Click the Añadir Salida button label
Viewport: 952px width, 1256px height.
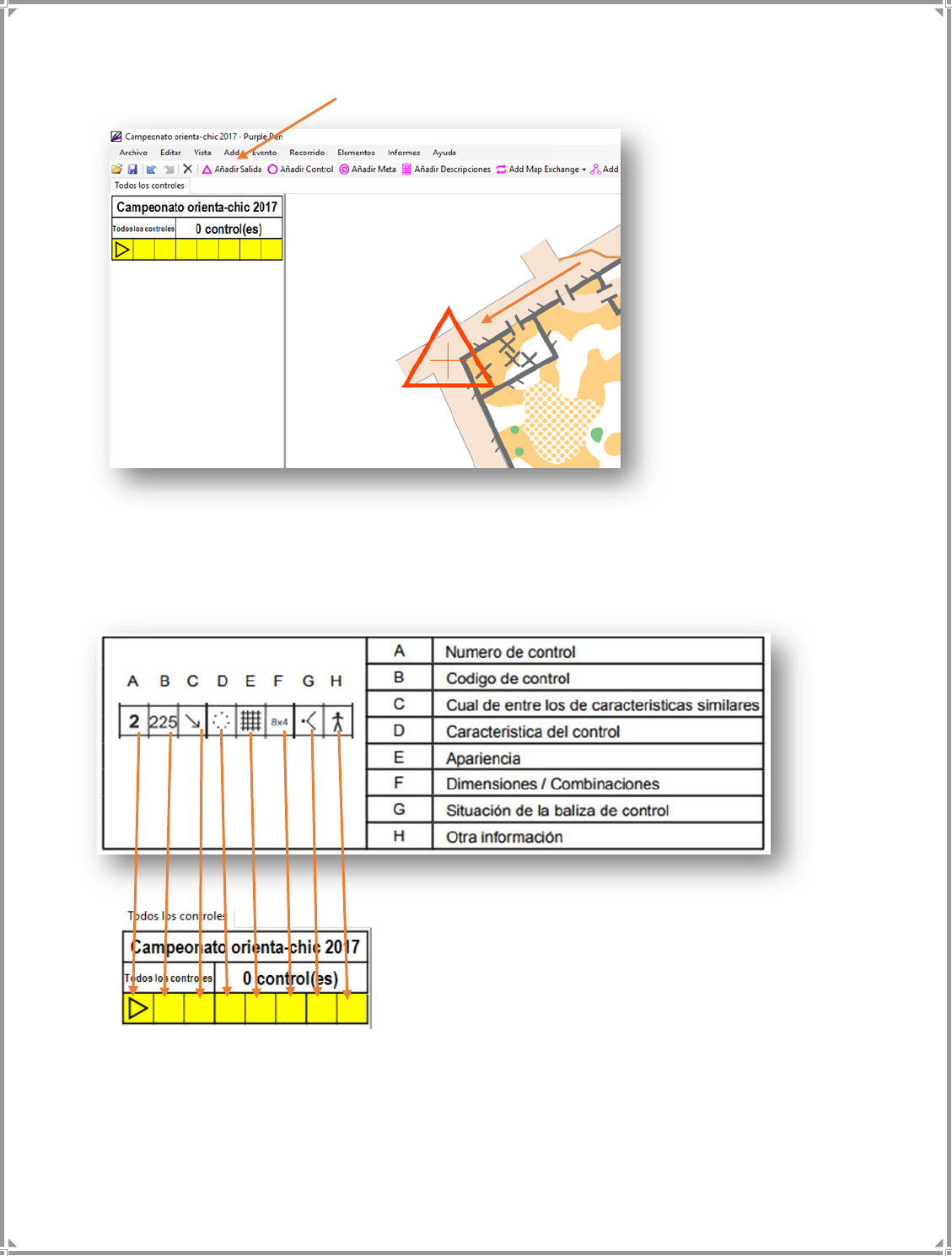click(x=238, y=170)
